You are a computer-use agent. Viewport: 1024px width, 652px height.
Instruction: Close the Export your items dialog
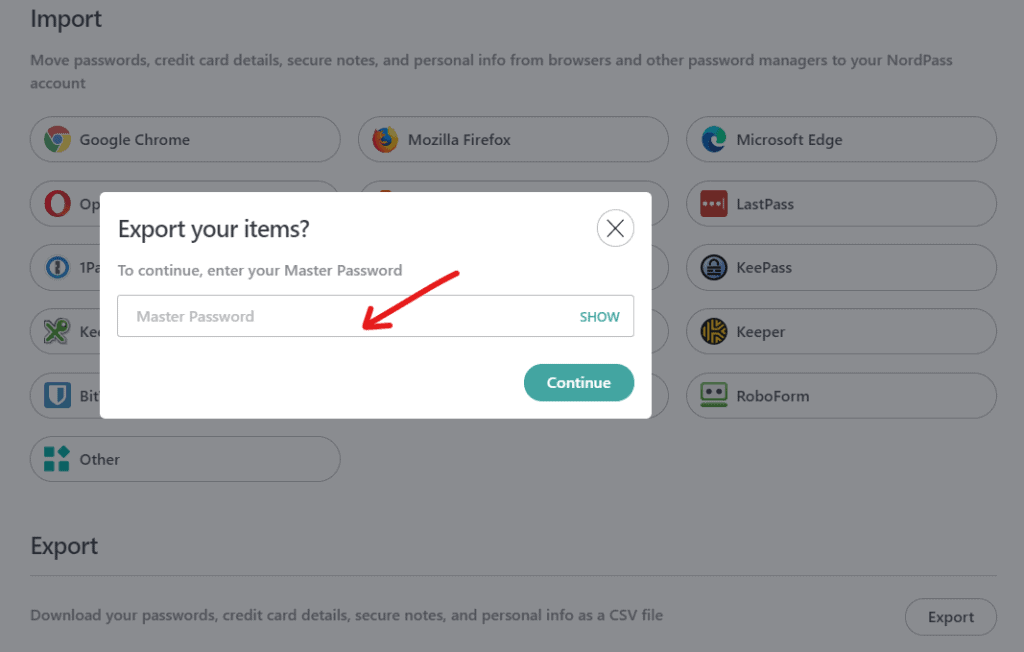pyautogui.click(x=615, y=229)
